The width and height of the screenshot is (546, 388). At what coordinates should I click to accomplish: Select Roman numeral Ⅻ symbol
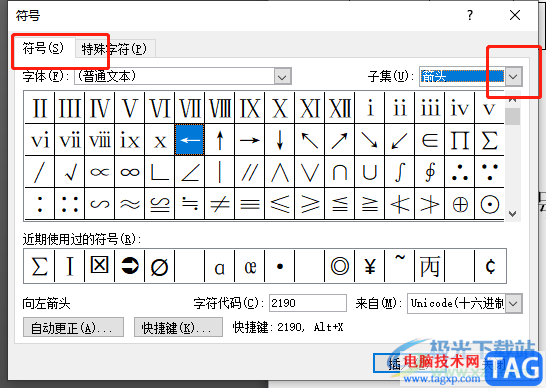(339, 108)
